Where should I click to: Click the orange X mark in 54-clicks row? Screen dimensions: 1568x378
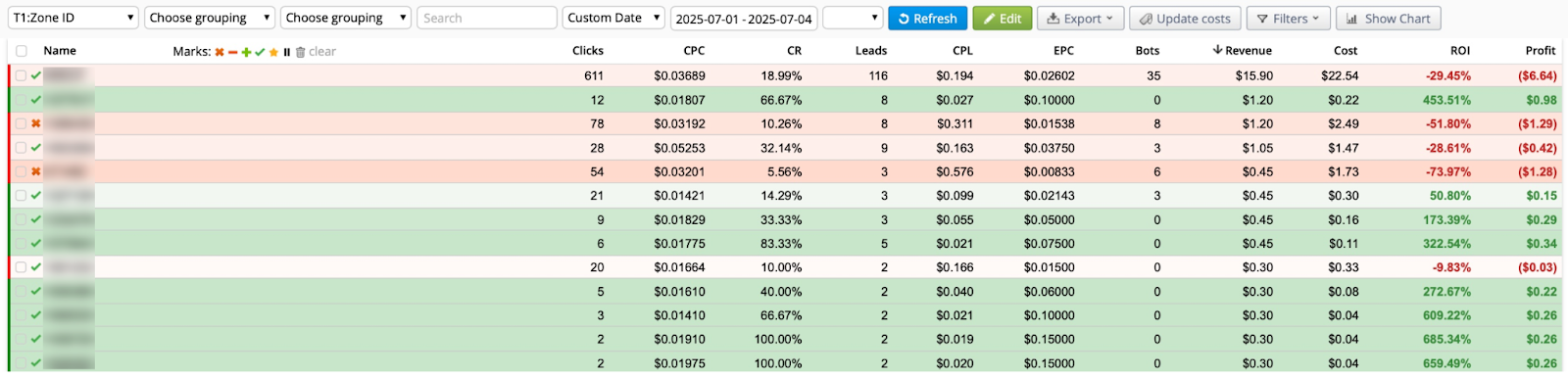[36, 171]
